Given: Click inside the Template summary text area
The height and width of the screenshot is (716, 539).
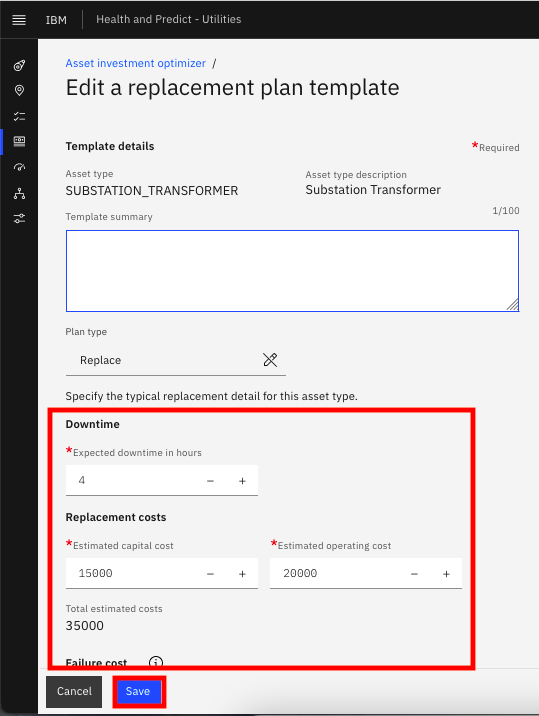Looking at the screenshot, I should tap(292, 271).
